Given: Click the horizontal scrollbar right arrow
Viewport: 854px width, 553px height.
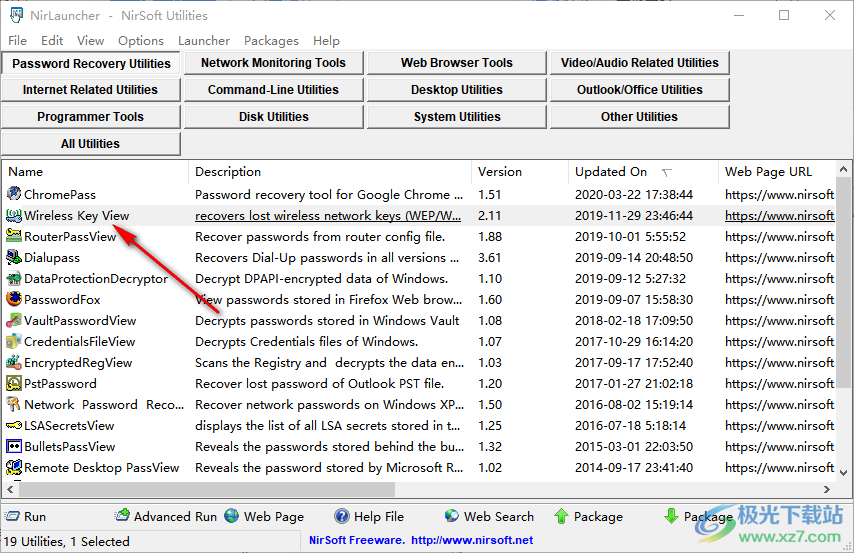Looking at the screenshot, I should (827, 489).
